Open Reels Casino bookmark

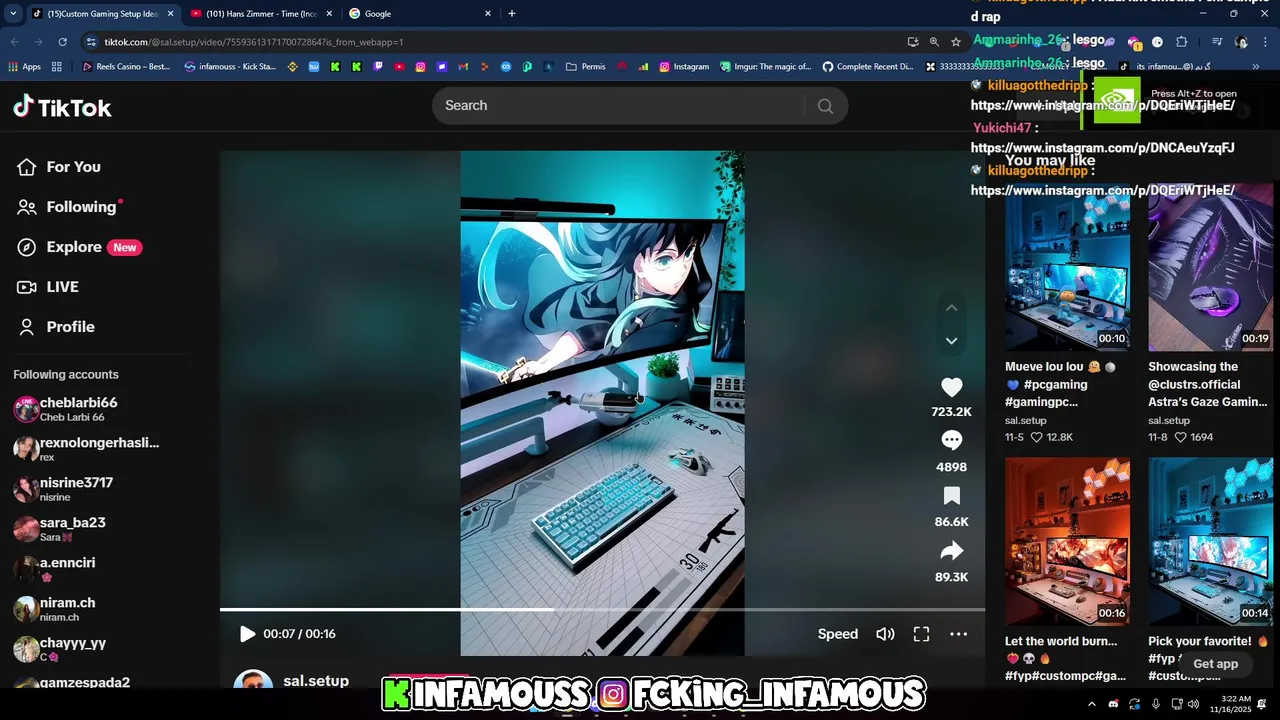(127, 67)
